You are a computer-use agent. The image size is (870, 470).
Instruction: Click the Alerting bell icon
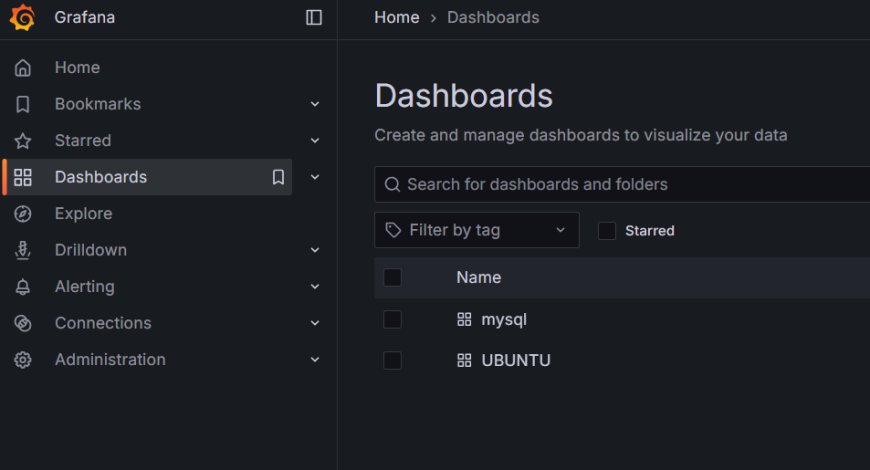pos(23,287)
